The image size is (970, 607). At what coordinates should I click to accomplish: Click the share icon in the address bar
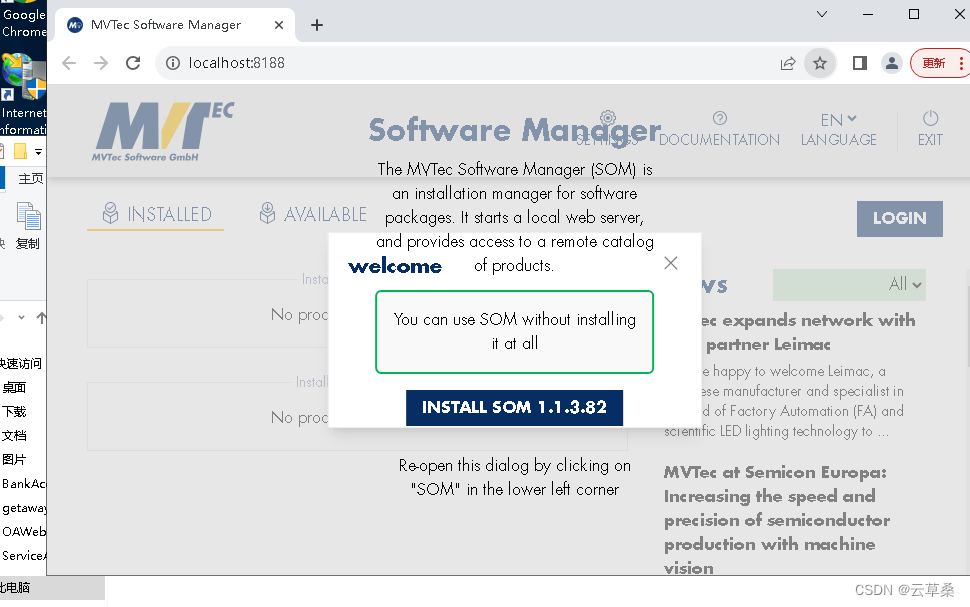788,62
